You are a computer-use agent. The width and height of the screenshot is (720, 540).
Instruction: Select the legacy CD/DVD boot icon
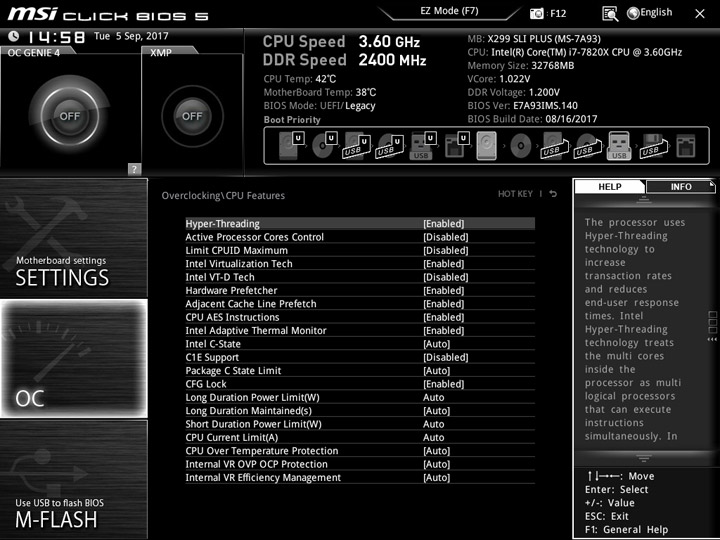pos(521,146)
